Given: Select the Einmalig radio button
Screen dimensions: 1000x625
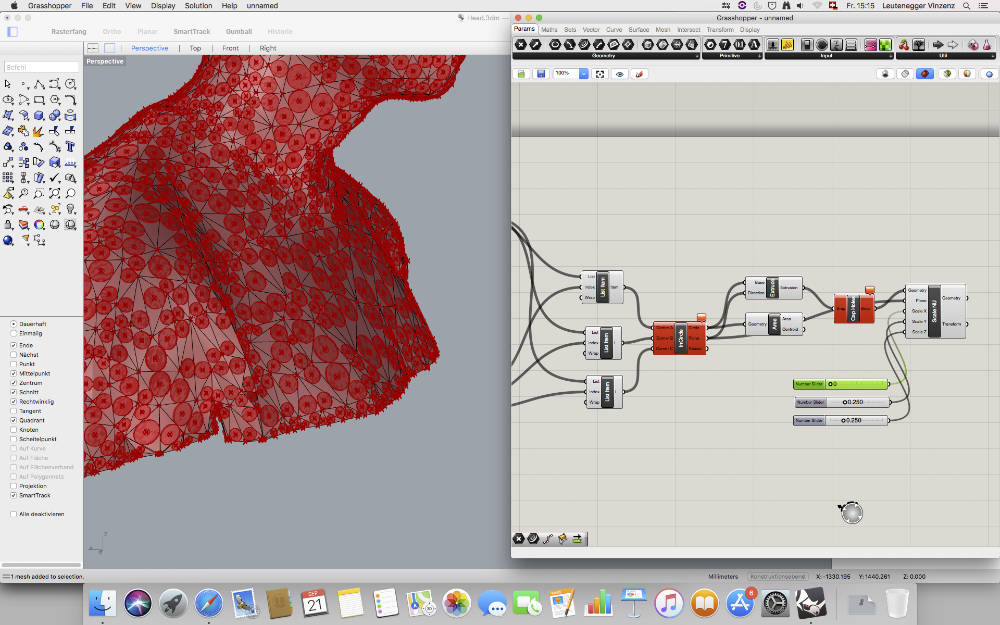Looking at the screenshot, I should click(13, 334).
